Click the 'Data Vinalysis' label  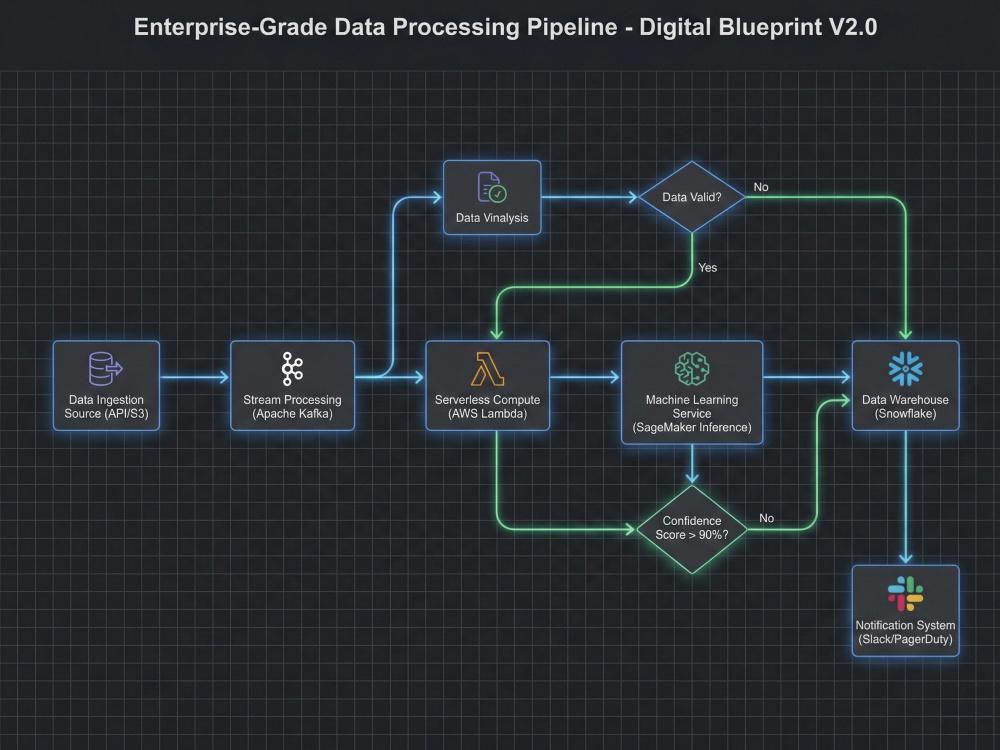tap(492, 218)
